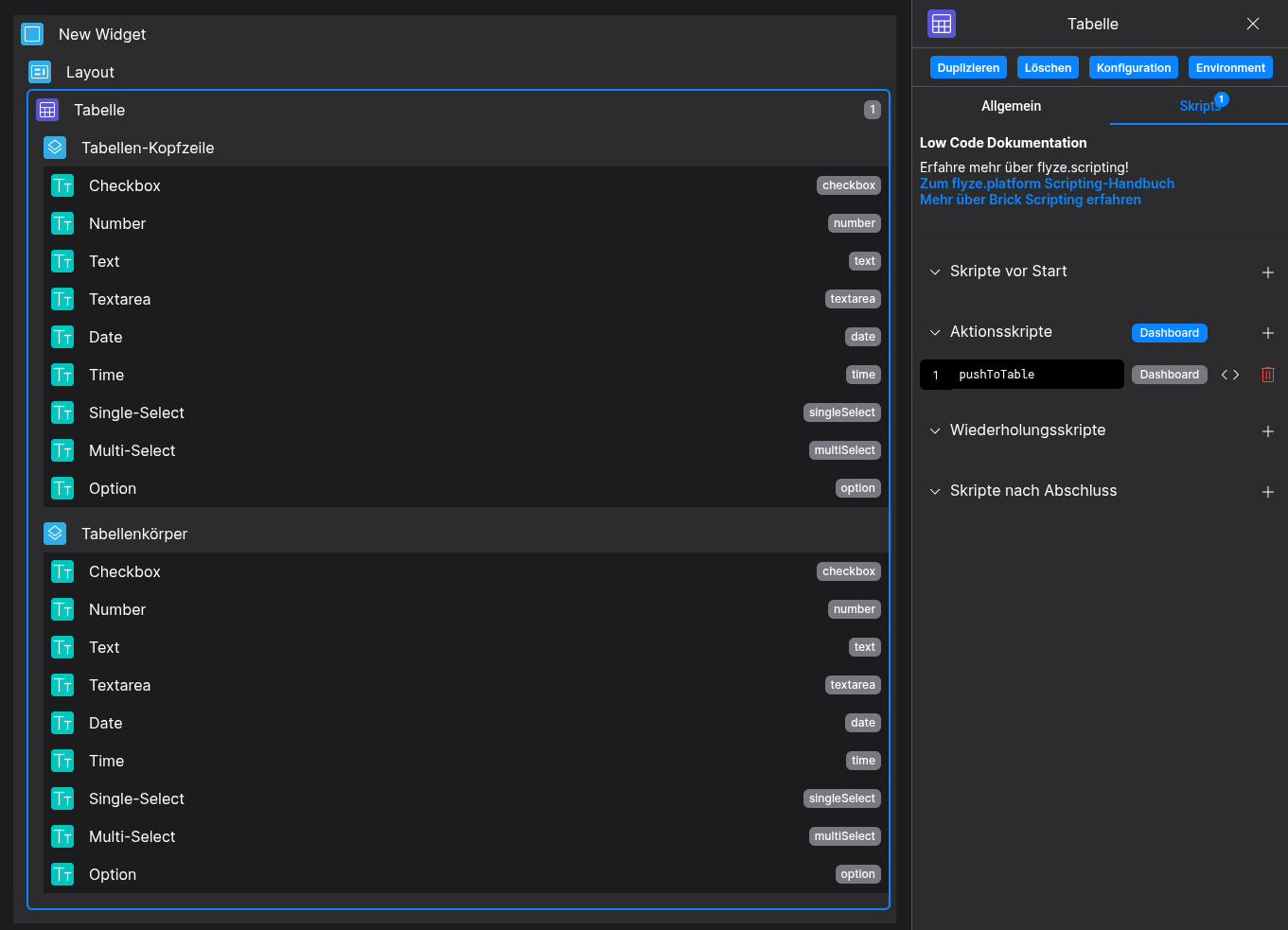Add a new Skripte nach Abschluss script
Image resolution: width=1288 pixels, height=930 pixels.
1267,492
